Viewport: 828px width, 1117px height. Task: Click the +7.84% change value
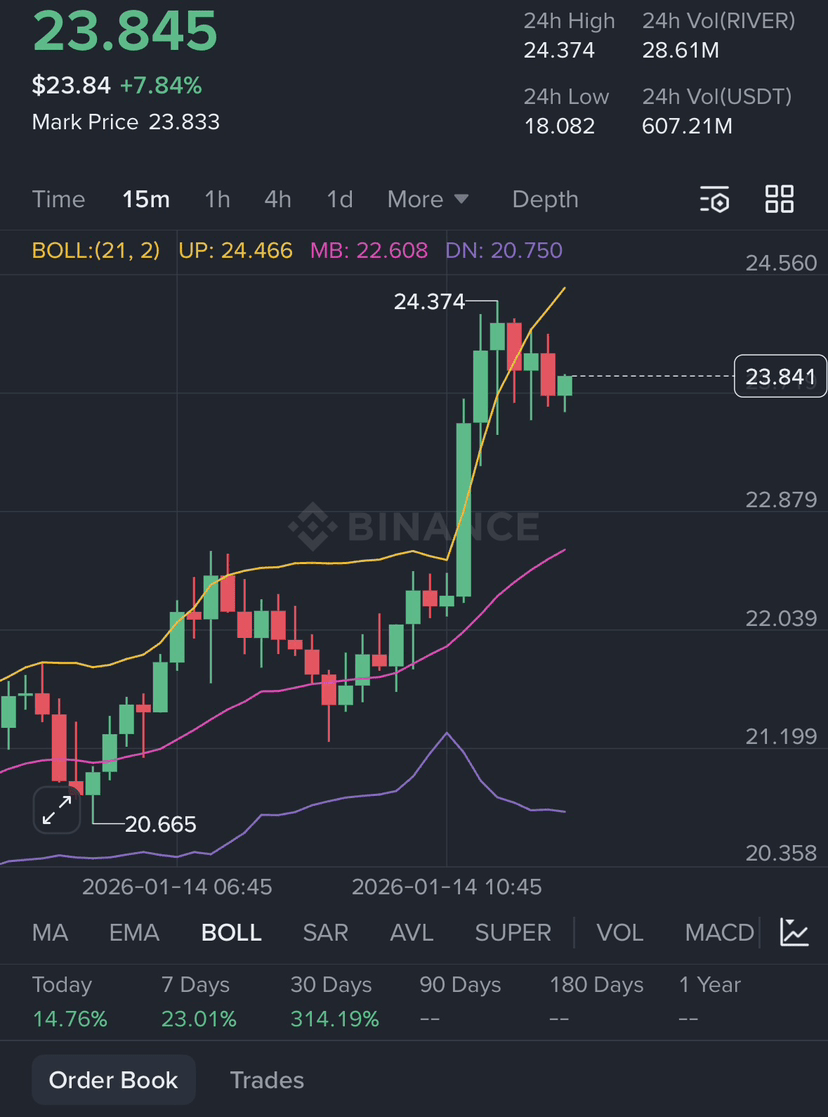click(x=161, y=85)
